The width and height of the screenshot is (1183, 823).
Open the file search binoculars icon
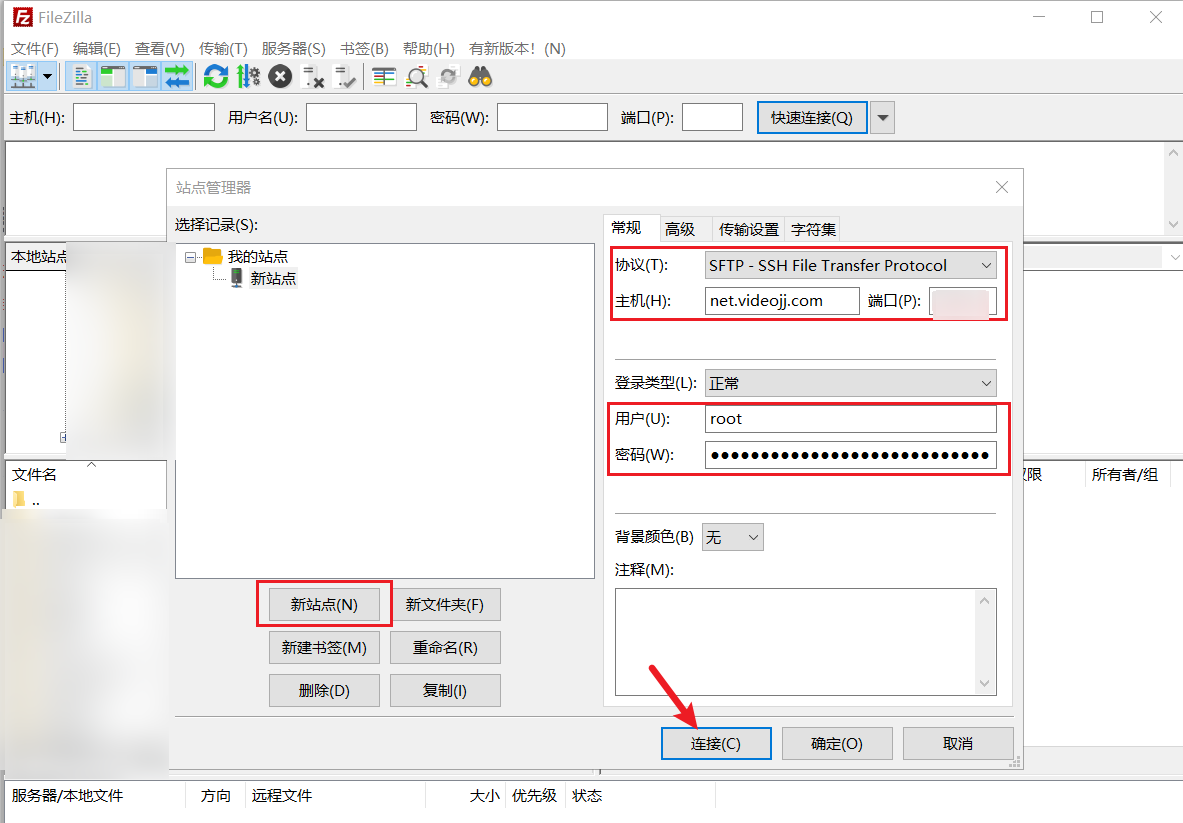pos(480,76)
